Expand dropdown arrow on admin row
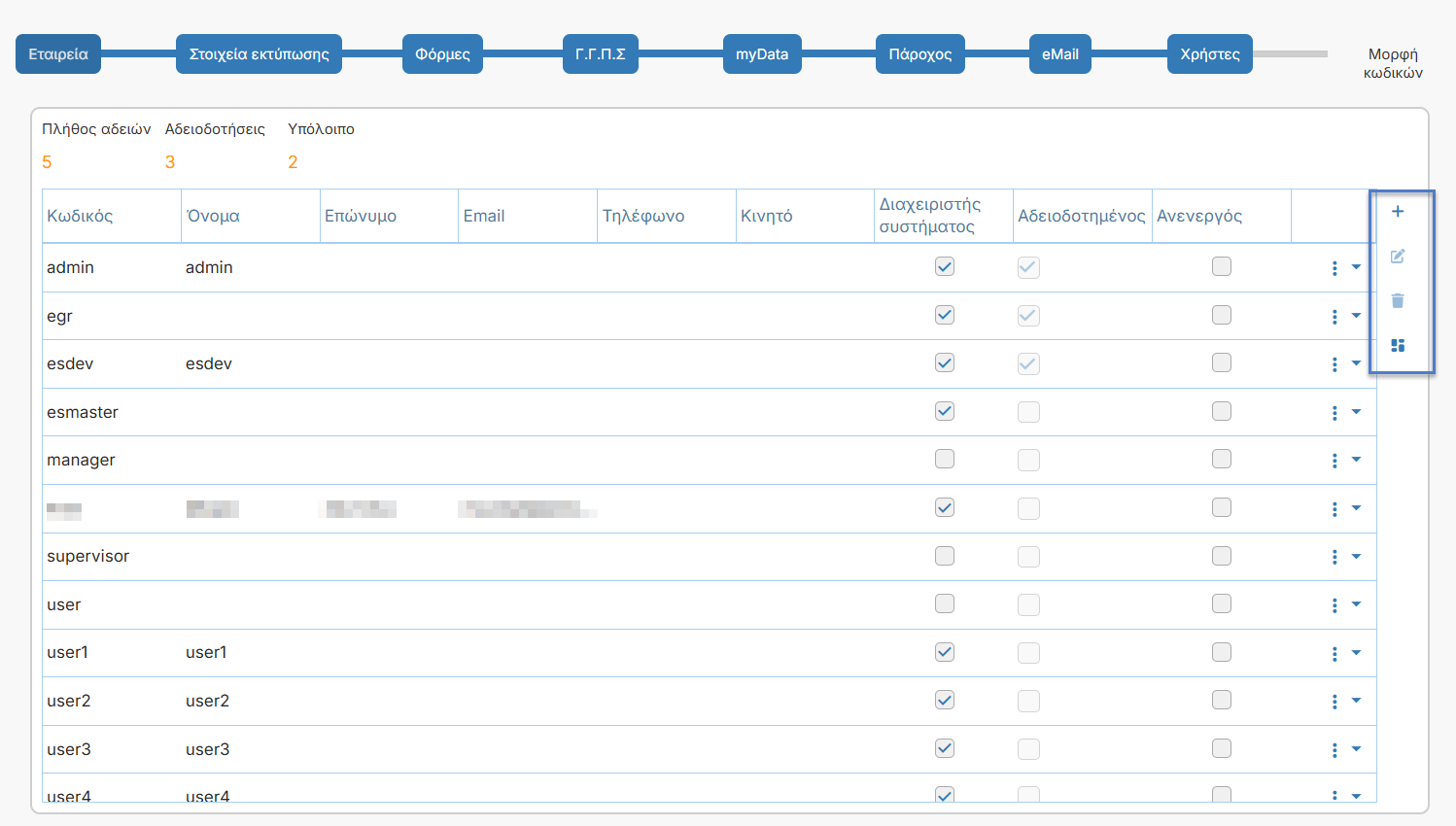 [1356, 267]
